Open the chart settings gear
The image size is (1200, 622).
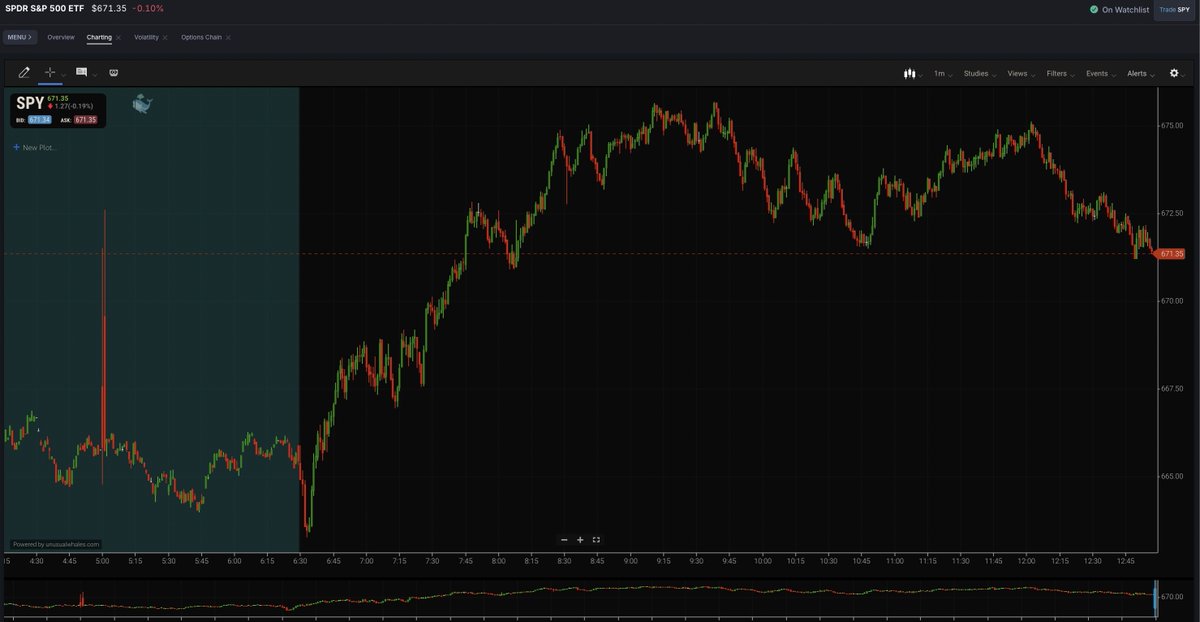coord(1174,73)
